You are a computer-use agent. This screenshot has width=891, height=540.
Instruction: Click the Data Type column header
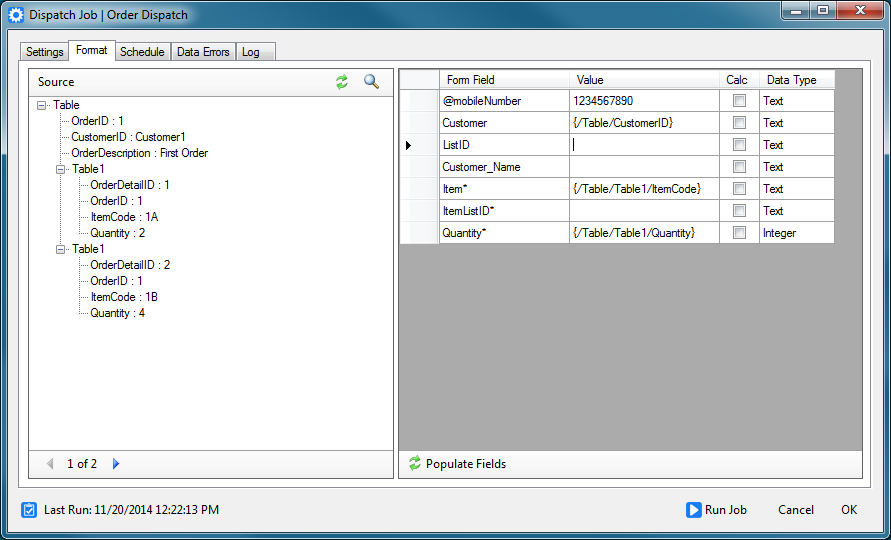click(x=797, y=80)
